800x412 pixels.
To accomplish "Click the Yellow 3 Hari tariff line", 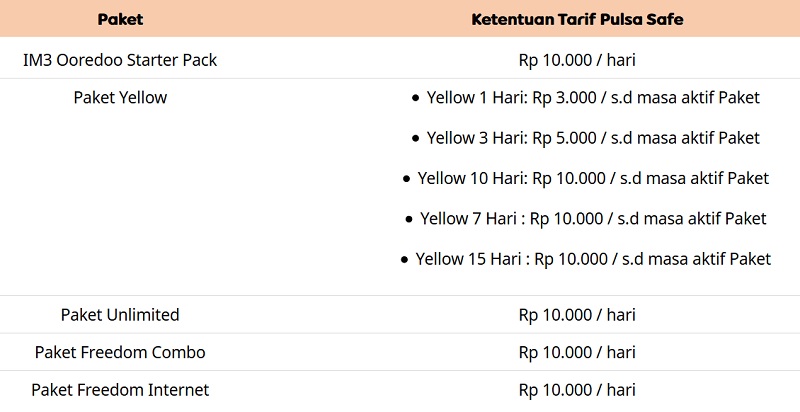I will pos(593,138).
